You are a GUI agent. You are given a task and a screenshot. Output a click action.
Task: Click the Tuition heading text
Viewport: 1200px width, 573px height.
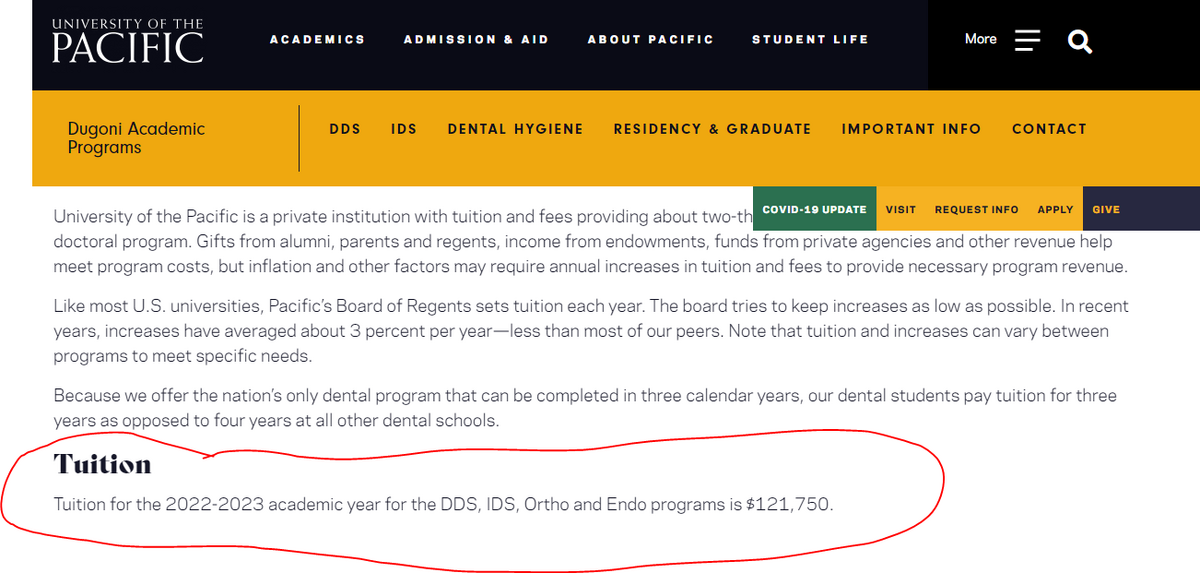pyautogui.click(x=102, y=464)
